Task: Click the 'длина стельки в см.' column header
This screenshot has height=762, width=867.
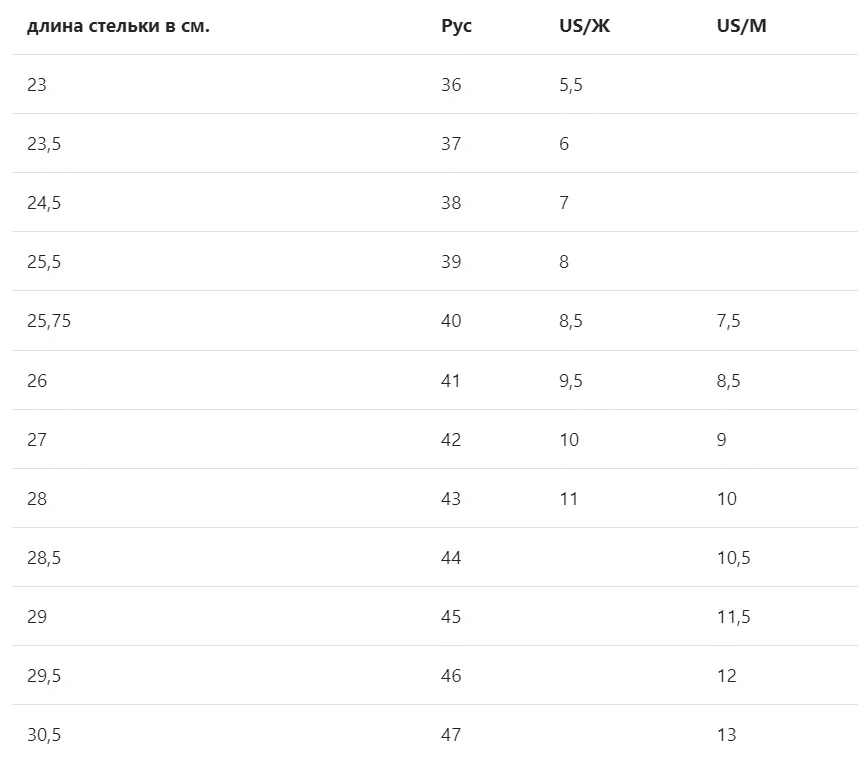Action: (x=118, y=26)
